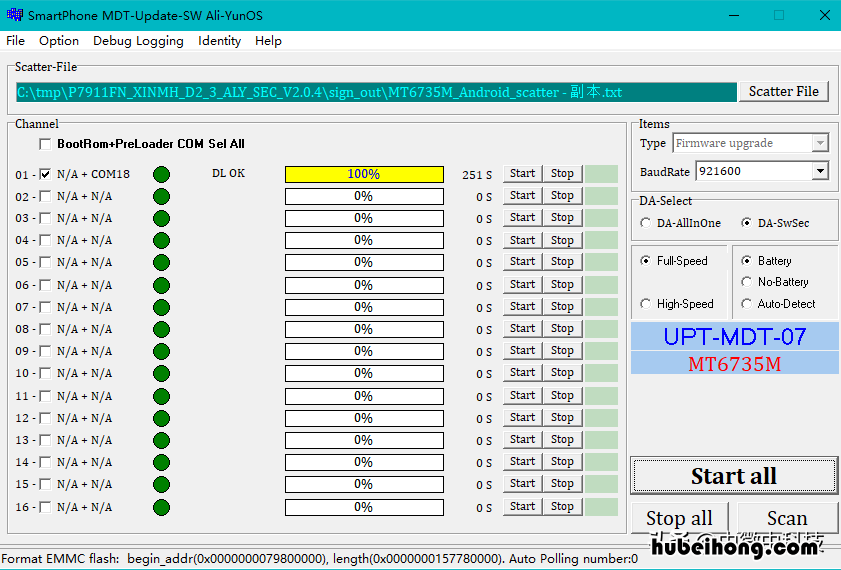841x570 pixels.
Task: Click the 0% progress bar for channel 16
Action: pos(364,507)
